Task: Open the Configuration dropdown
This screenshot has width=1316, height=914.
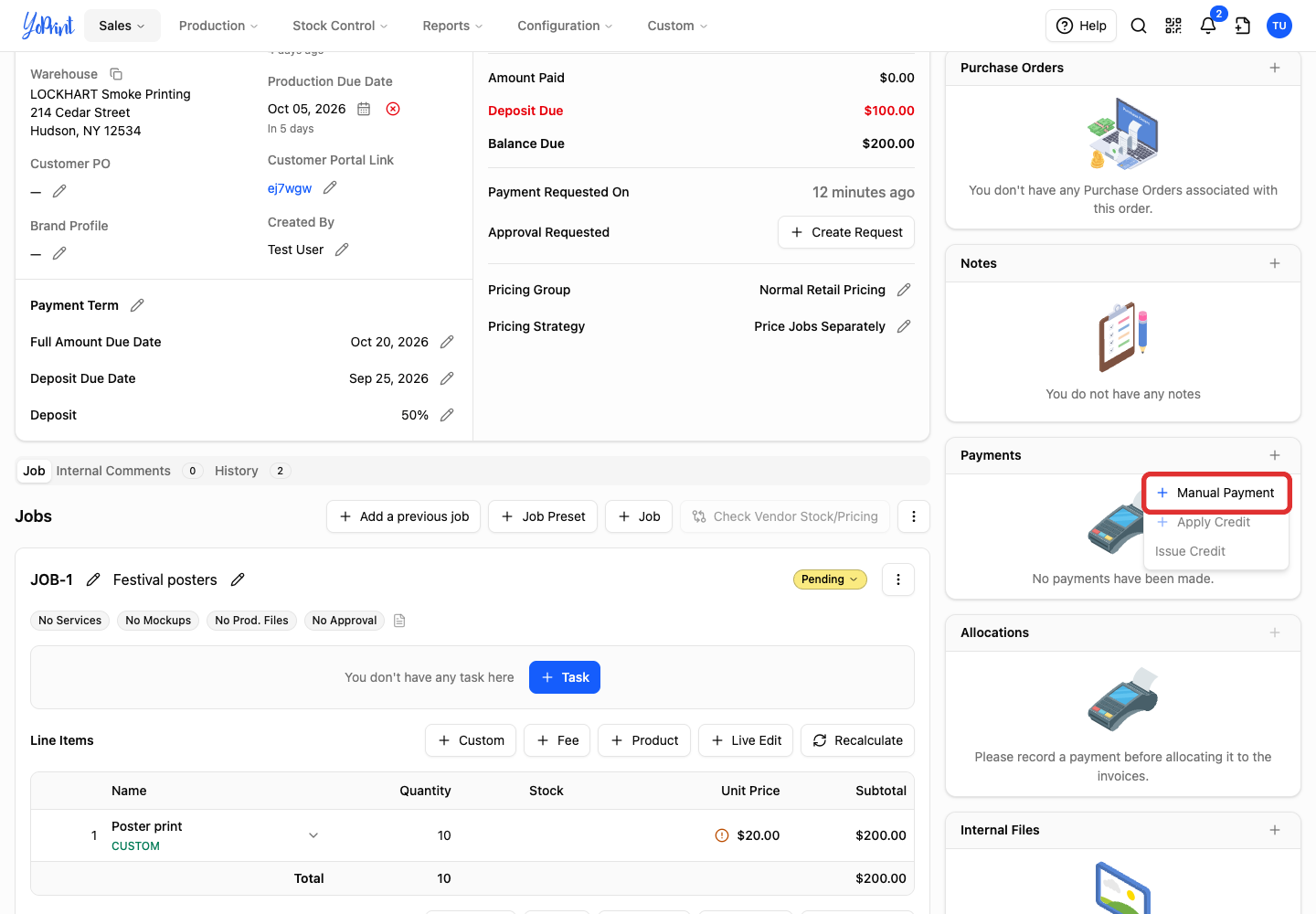Action: tap(565, 26)
